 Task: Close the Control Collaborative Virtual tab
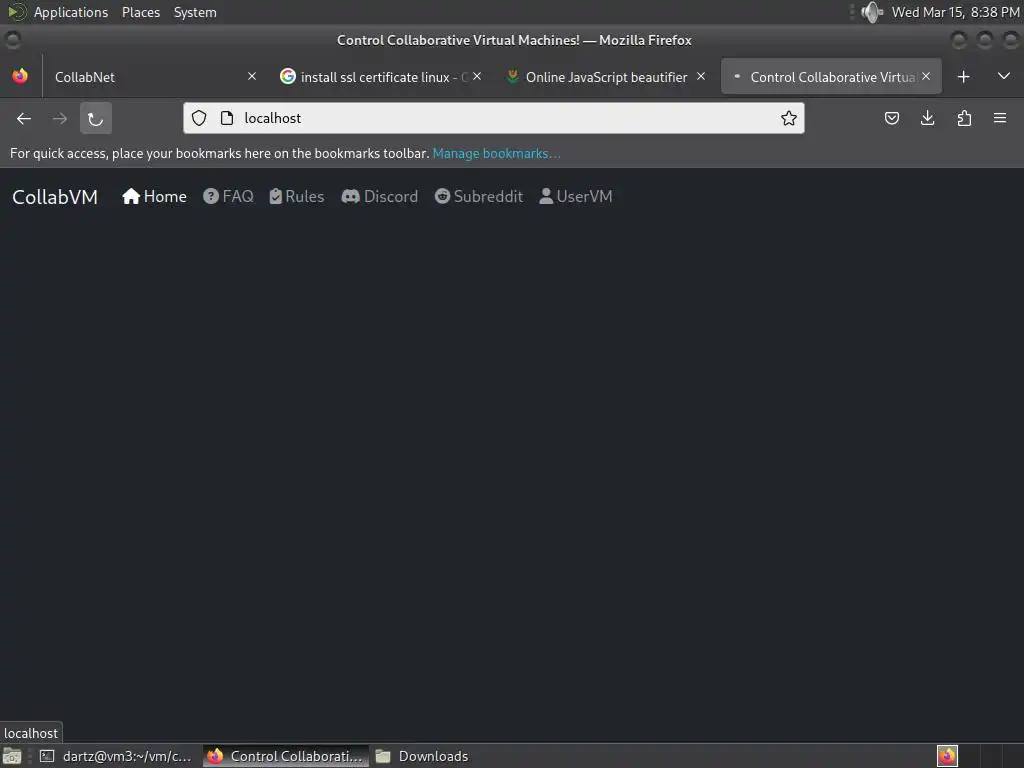click(926, 76)
